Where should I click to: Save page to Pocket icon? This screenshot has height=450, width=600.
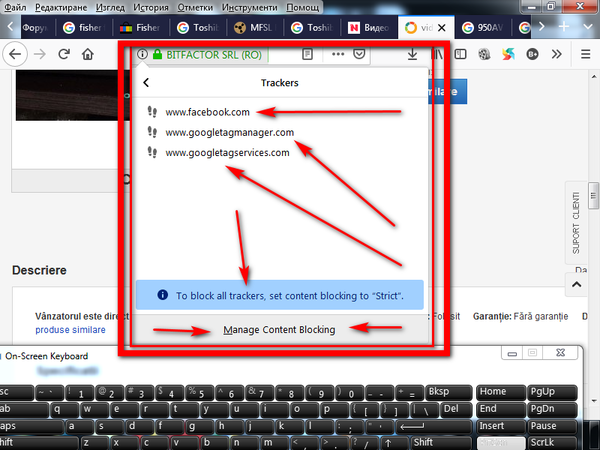click(x=359, y=54)
